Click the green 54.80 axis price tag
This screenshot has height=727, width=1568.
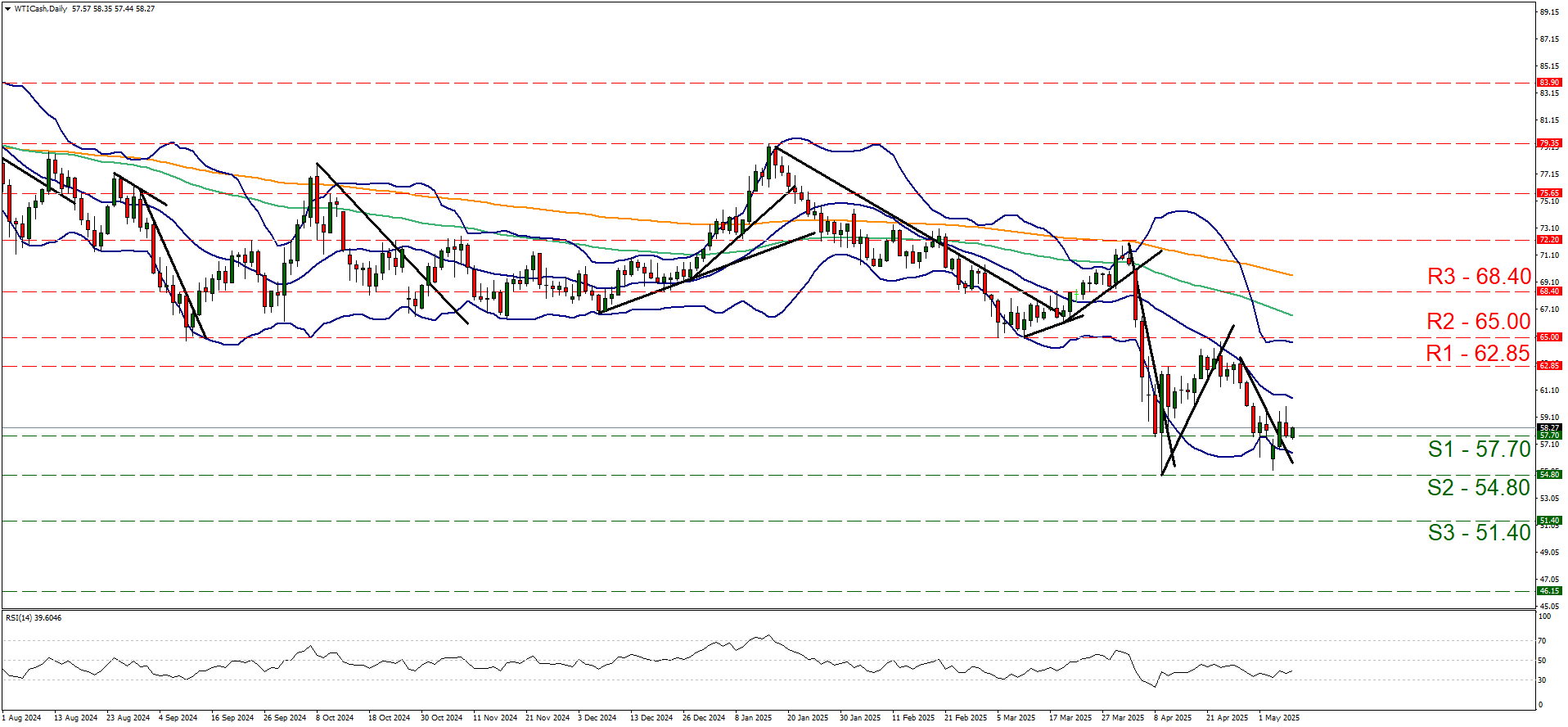[x=1548, y=474]
